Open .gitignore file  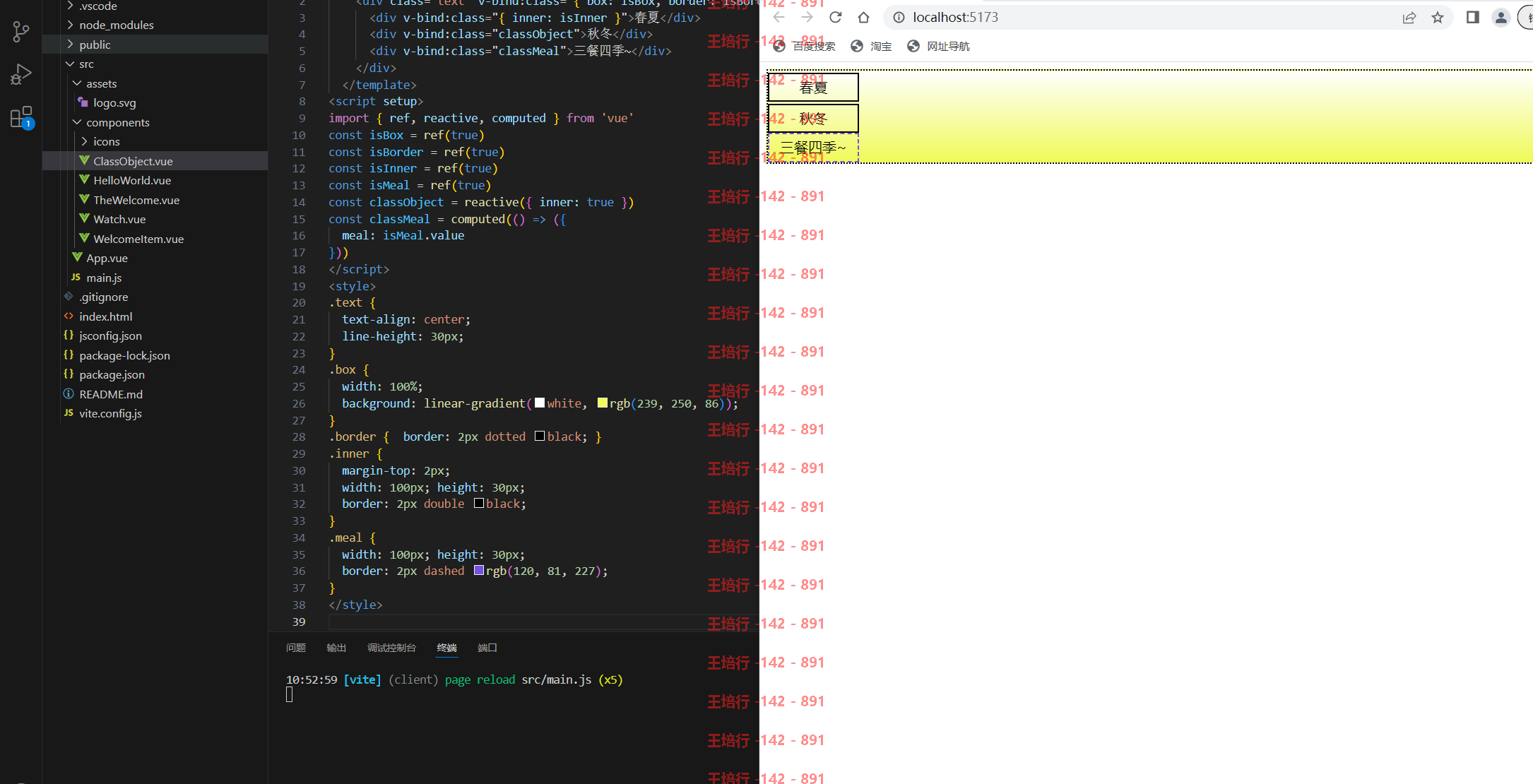[x=155, y=297]
